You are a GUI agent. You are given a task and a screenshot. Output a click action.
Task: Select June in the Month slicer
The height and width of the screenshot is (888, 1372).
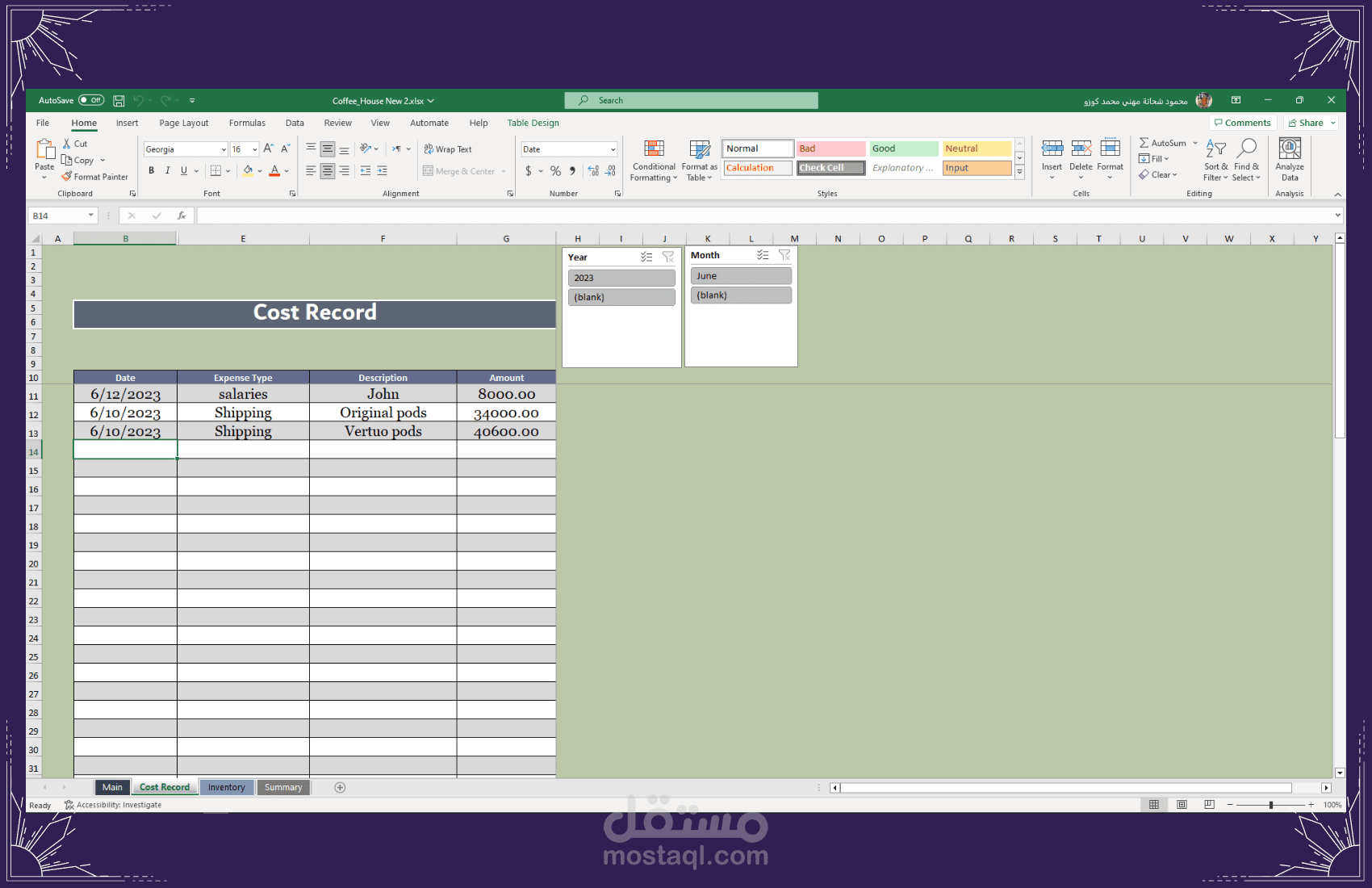pos(741,276)
